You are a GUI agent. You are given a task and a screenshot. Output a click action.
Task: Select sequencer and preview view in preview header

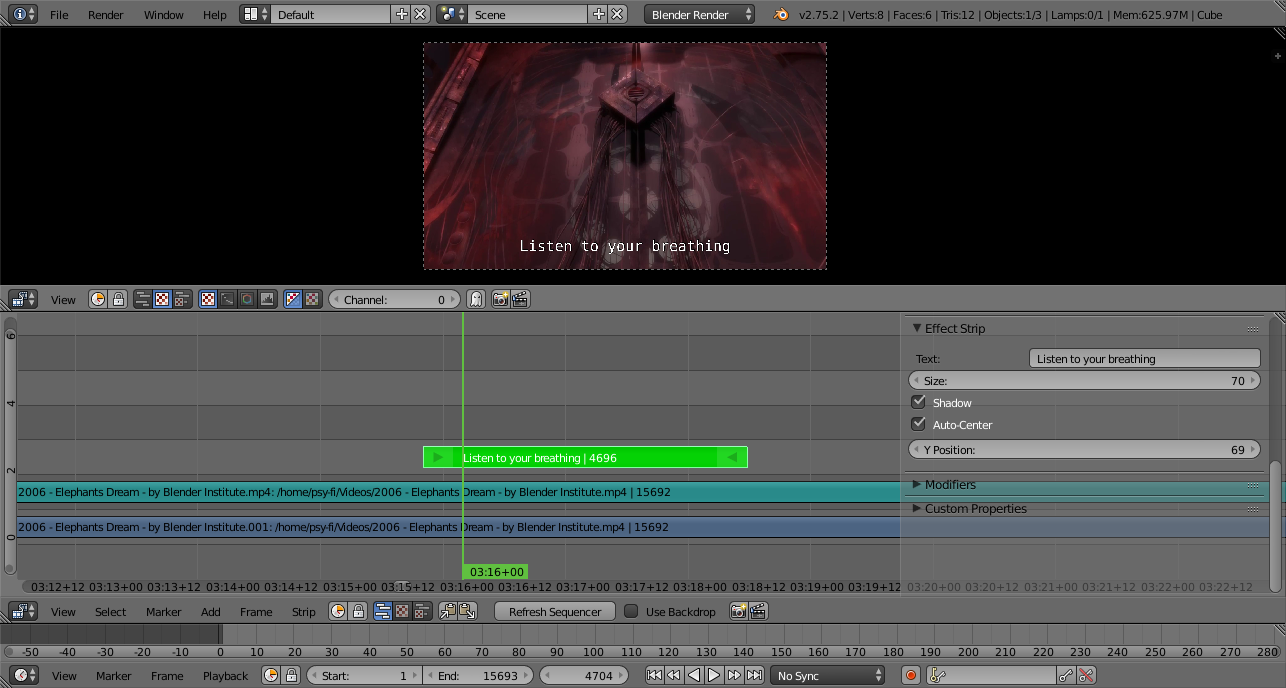click(x=182, y=299)
